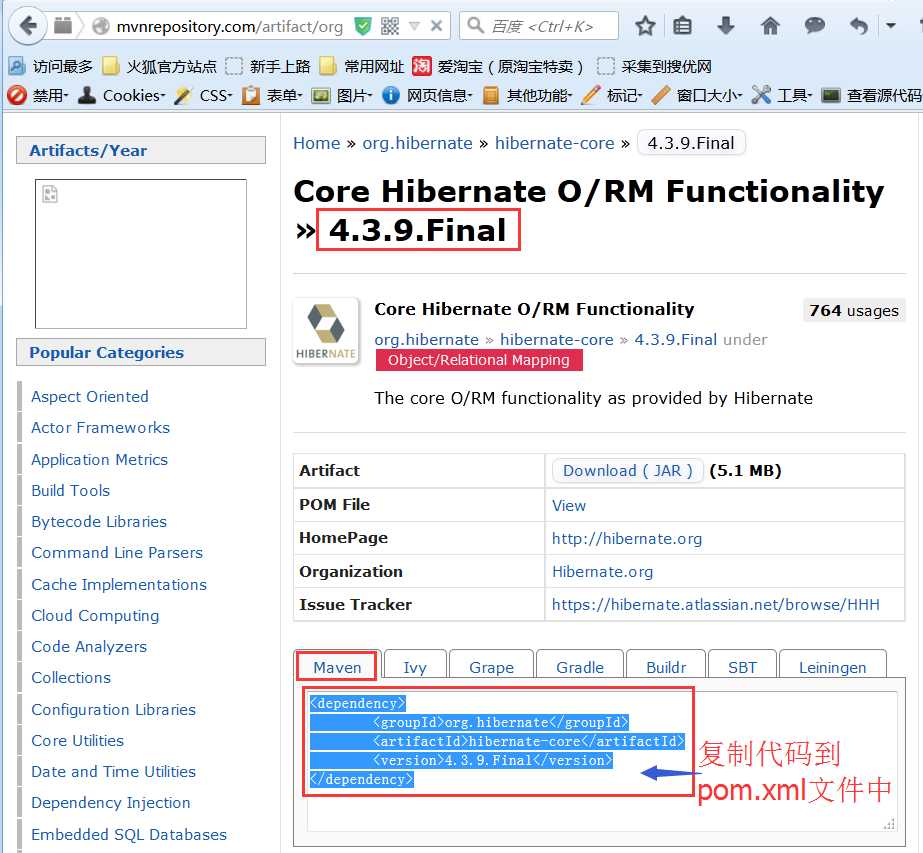Screen dimensions: 923x853
Task: Expand the Cookies developer menu
Action: coord(121,95)
